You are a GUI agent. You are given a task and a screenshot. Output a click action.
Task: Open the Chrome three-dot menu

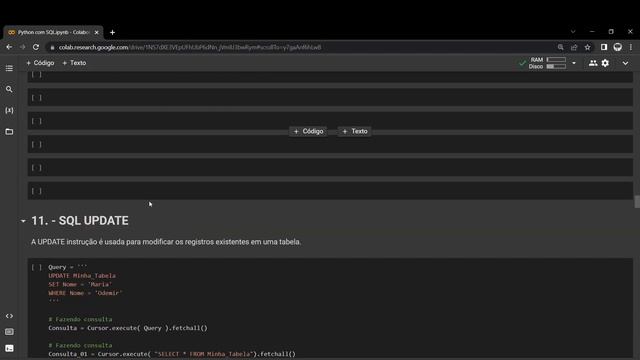pyautogui.click(x=631, y=47)
